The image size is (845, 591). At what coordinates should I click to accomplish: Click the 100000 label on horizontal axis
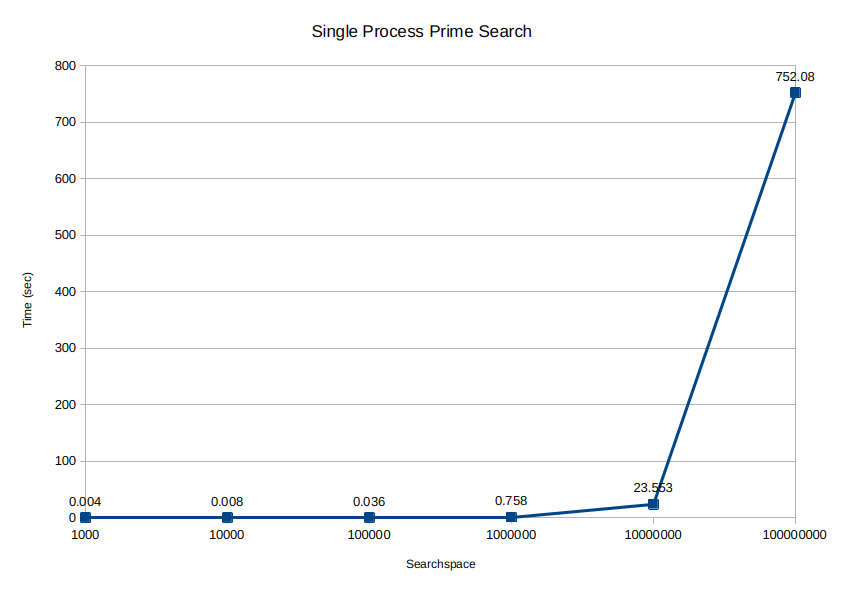369,534
